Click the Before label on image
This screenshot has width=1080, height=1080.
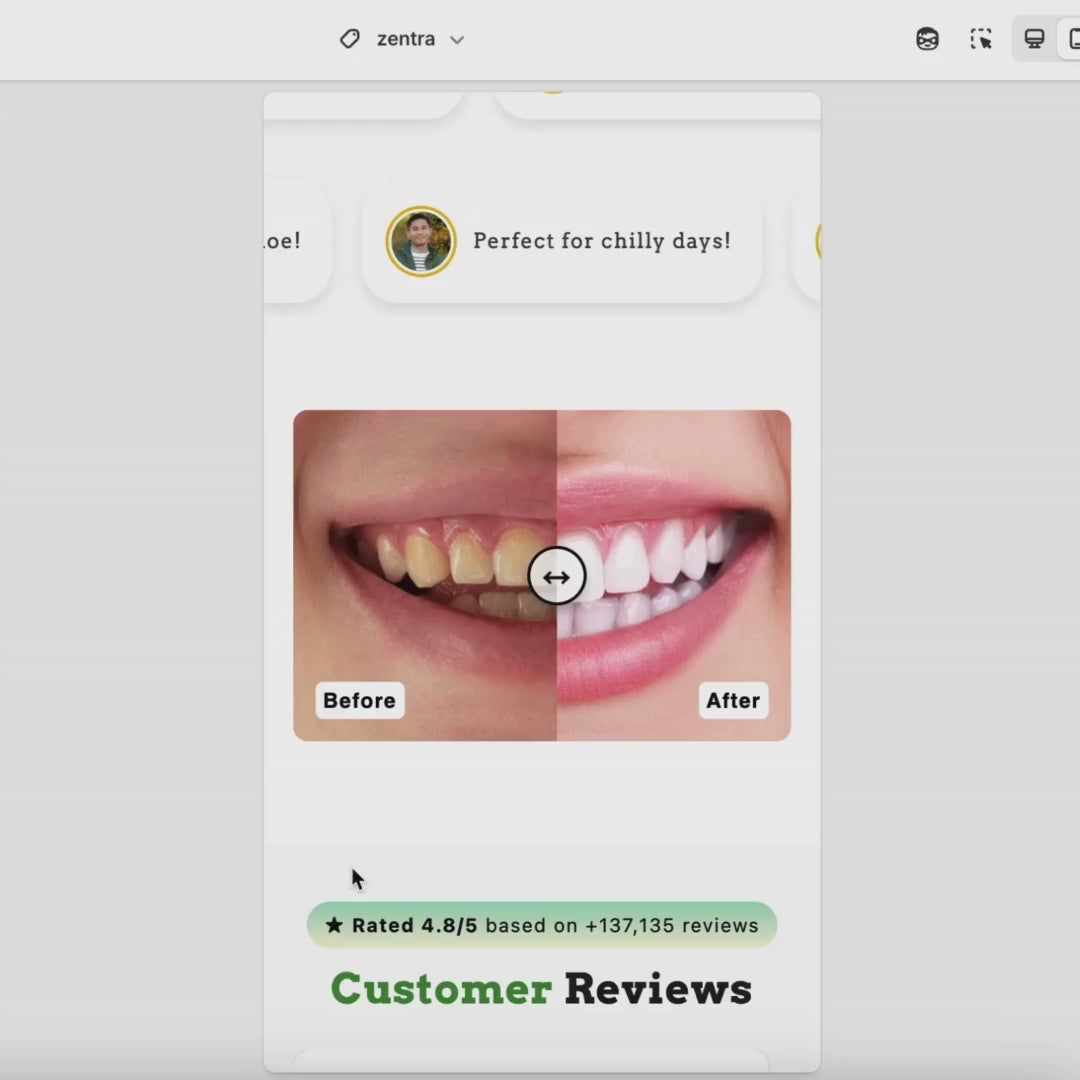pyautogui.click(x=359, y=700)
